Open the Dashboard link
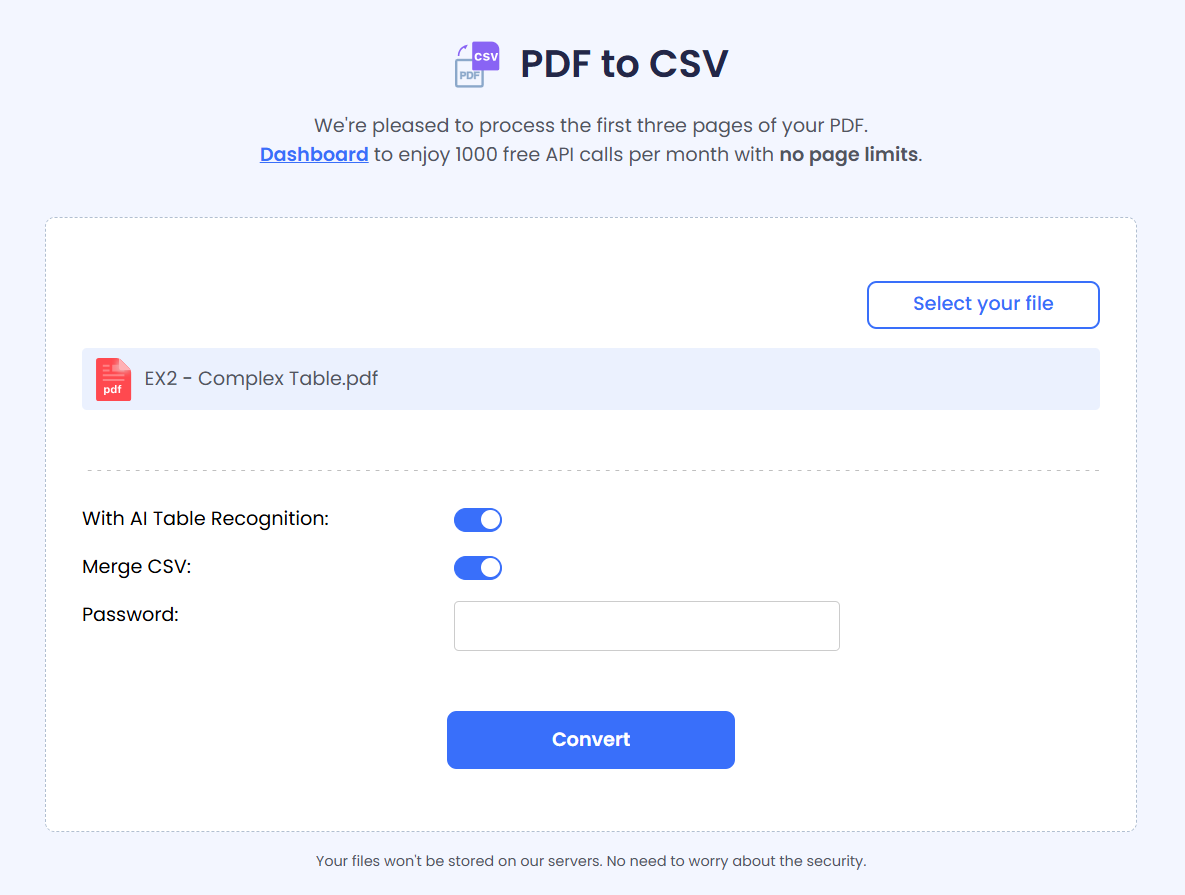Viewport: 1185px width, 895px height. coord(314,155)
